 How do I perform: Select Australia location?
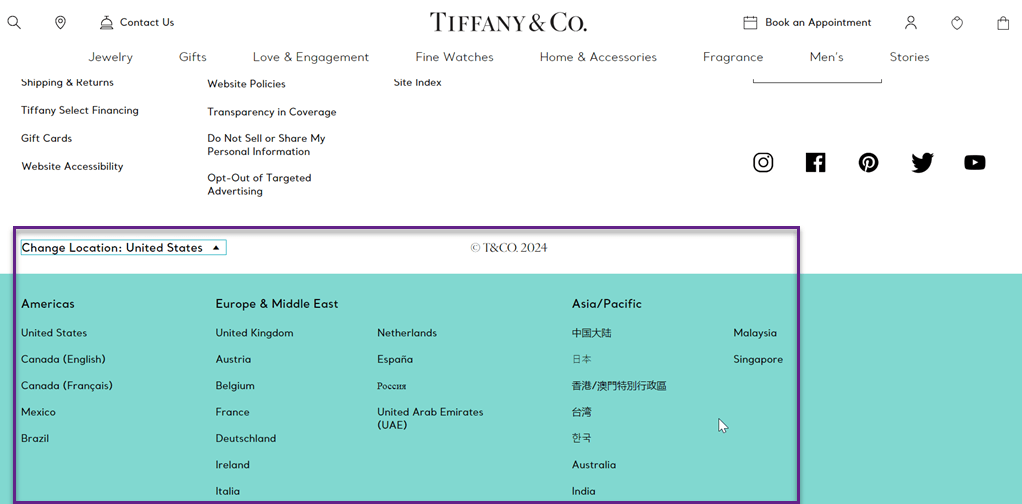(x=594, y=465)
